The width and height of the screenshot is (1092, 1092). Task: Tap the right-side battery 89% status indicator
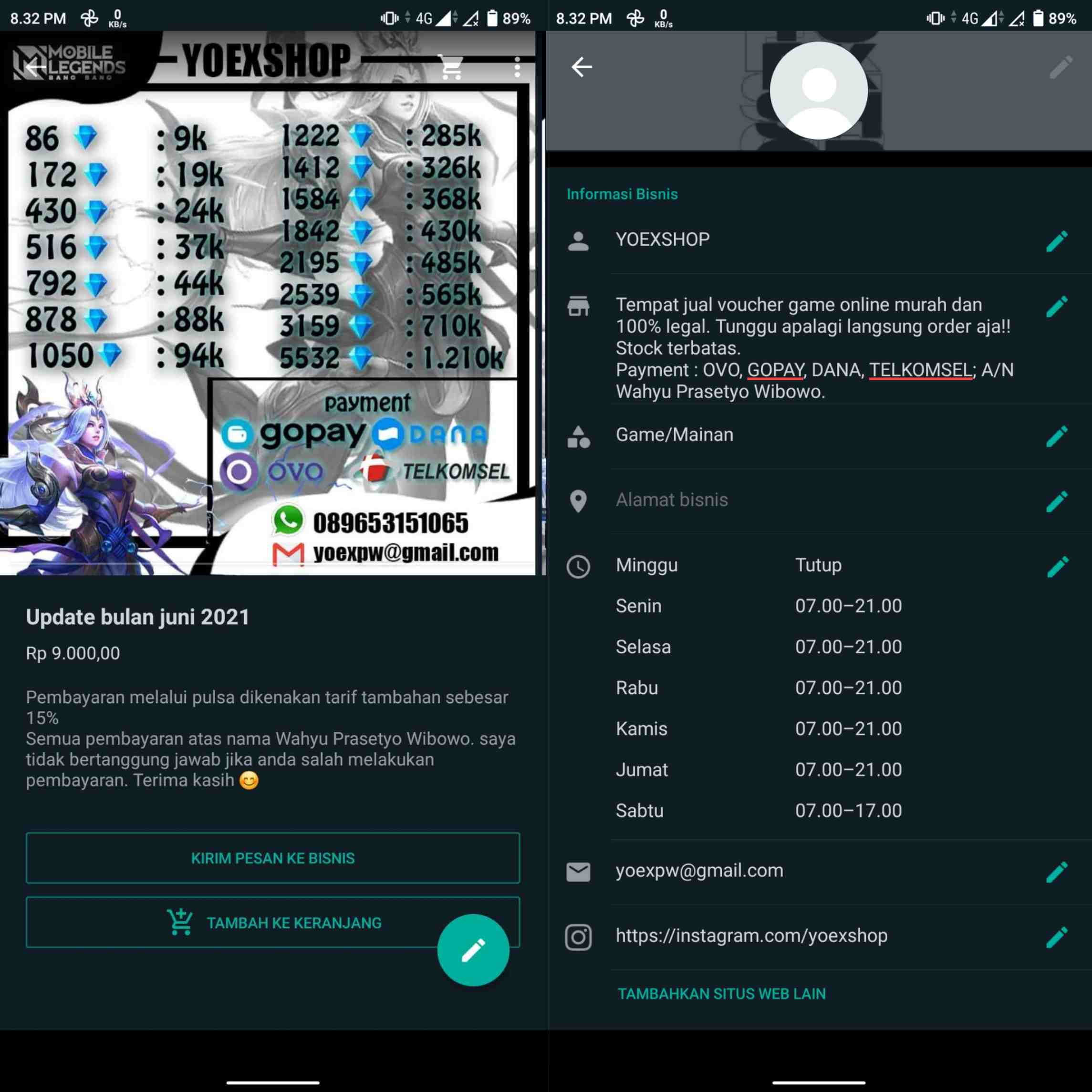(x=1055, y=18)
